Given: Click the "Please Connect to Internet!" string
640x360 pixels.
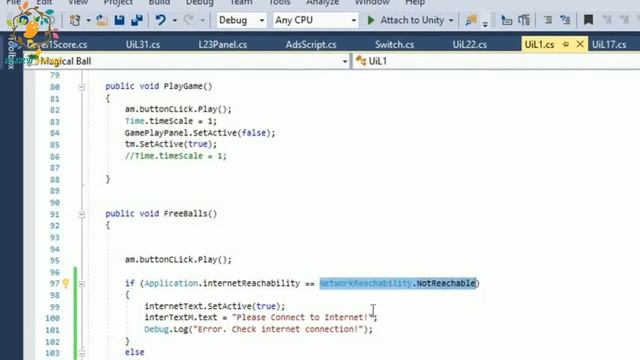Looking at the screenshot, I should (302, 317).
